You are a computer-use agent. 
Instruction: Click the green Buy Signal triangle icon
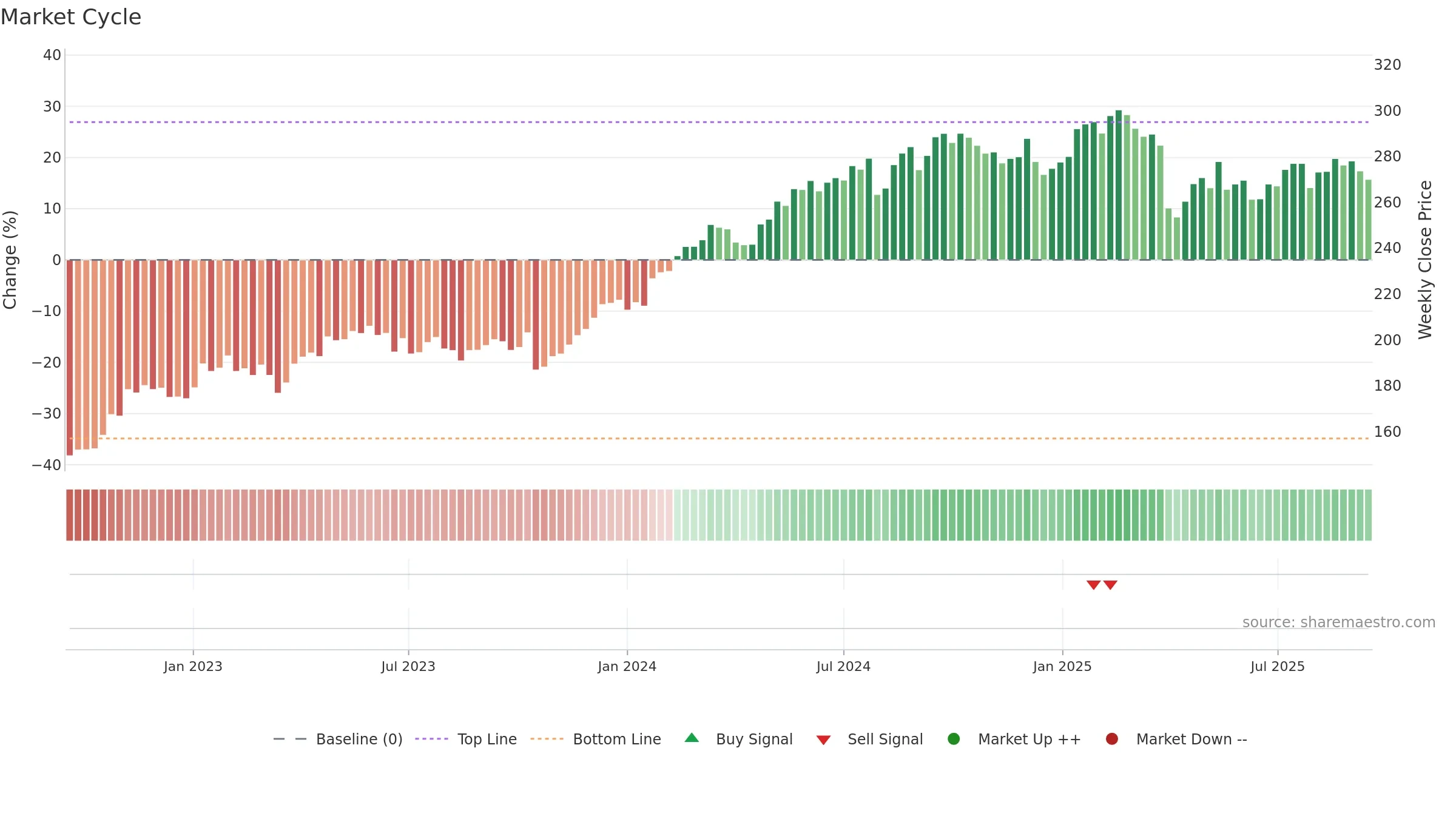[x=692, y=738]
